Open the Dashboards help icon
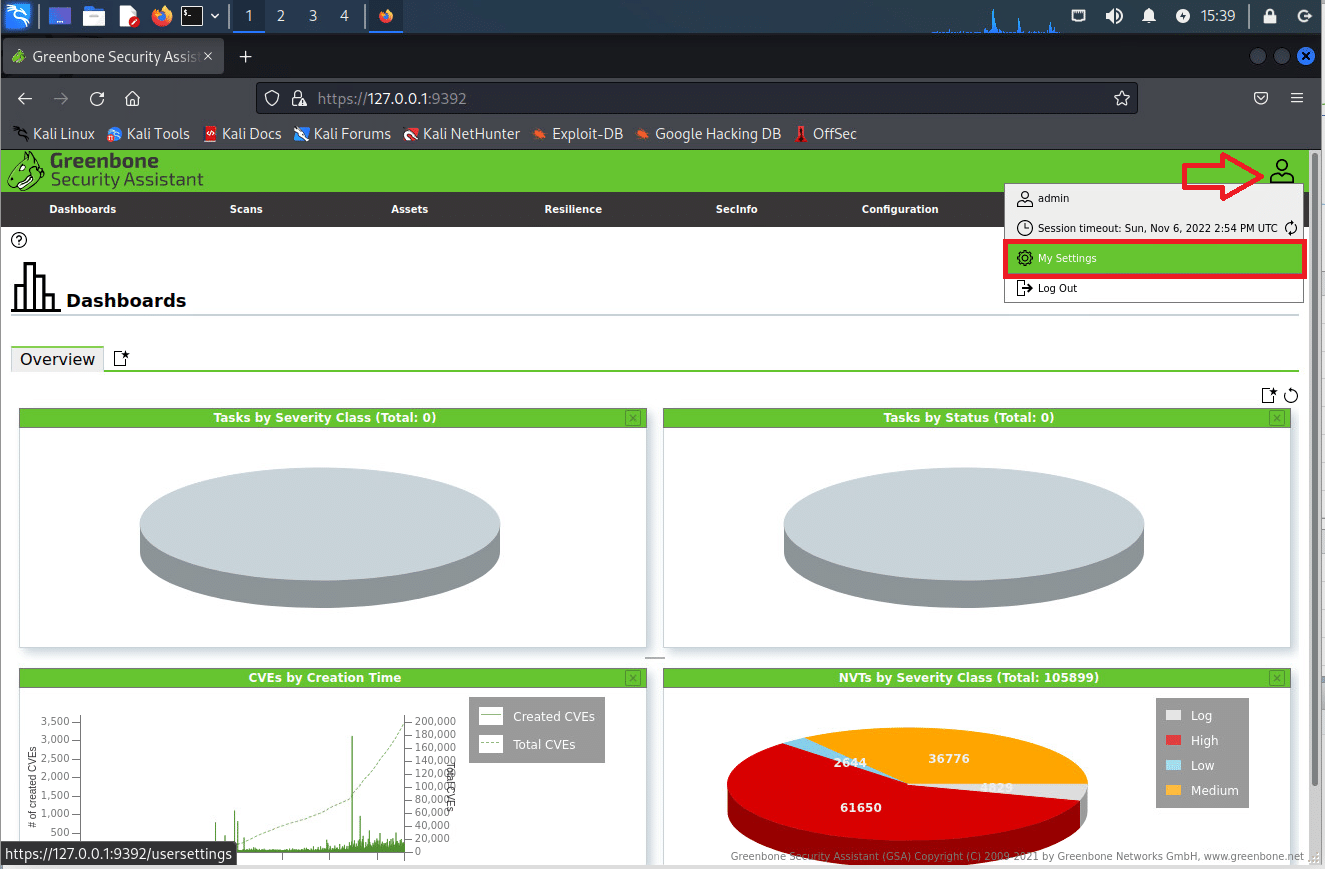Viewport: 1325px width, 869px height. [19, 240]
